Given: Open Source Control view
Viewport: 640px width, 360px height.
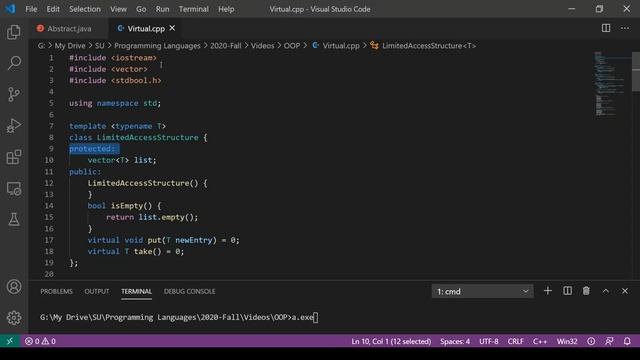Looking at the screenshot, I should (x=14, y=94).
